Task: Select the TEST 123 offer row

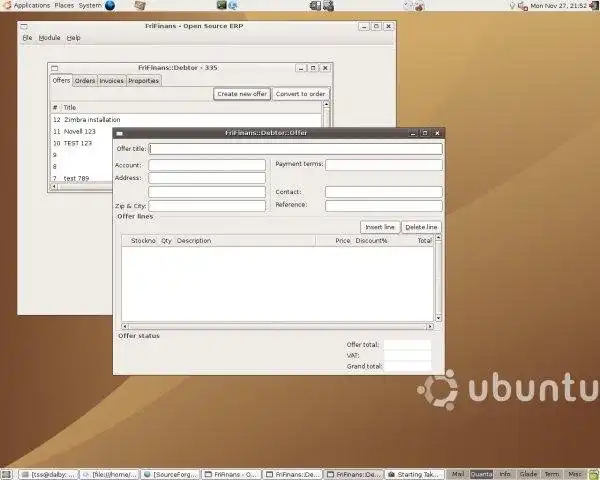Action: click(82, 143)
